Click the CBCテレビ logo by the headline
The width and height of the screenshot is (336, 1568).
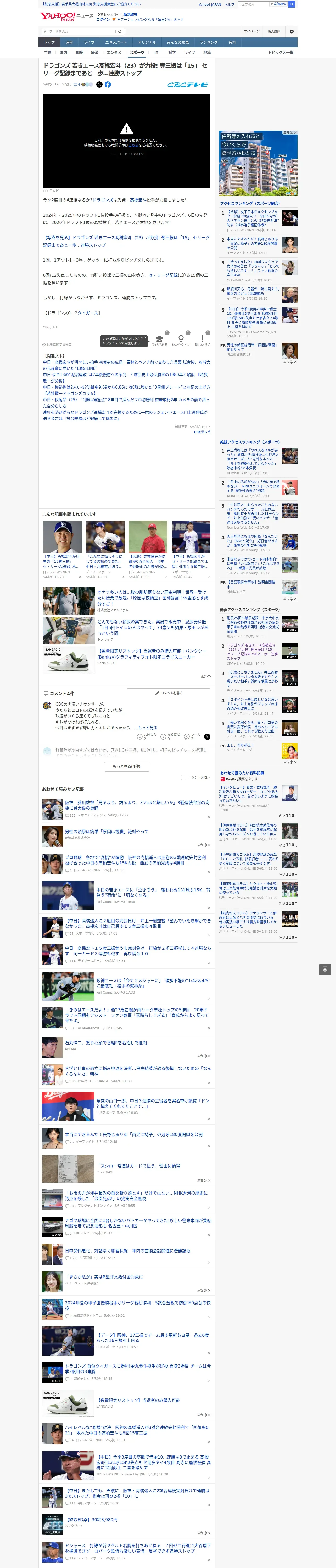click(x=188, y=85)
